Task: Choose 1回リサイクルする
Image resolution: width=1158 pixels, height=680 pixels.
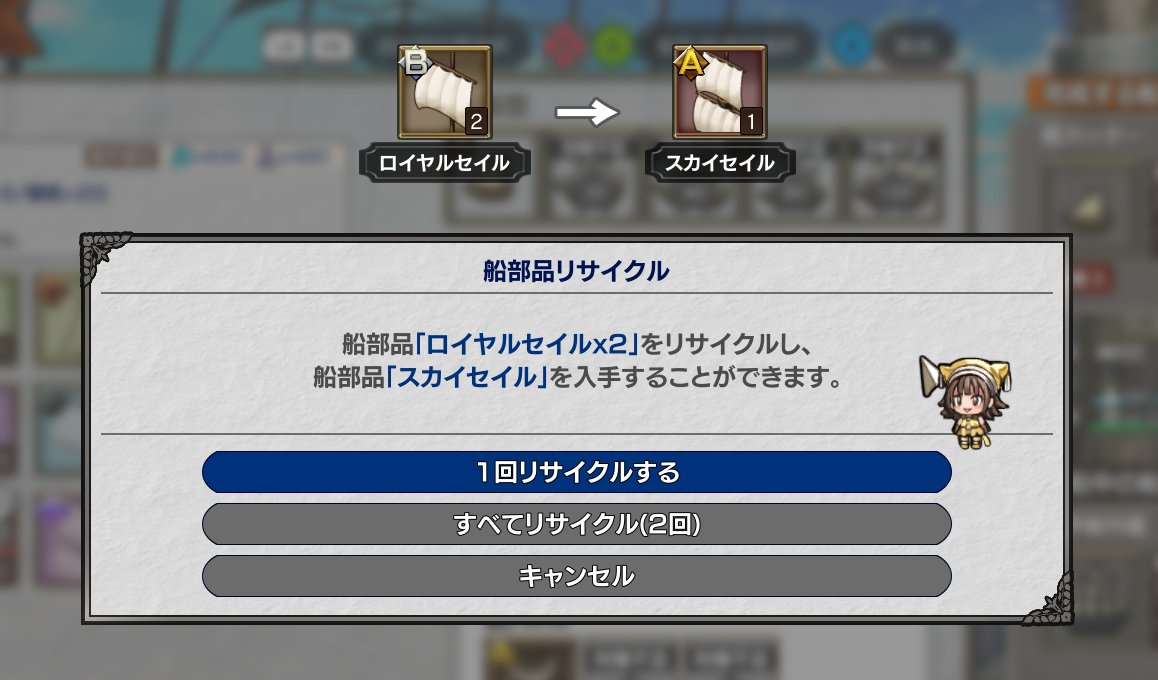Action: coord(577,472)
